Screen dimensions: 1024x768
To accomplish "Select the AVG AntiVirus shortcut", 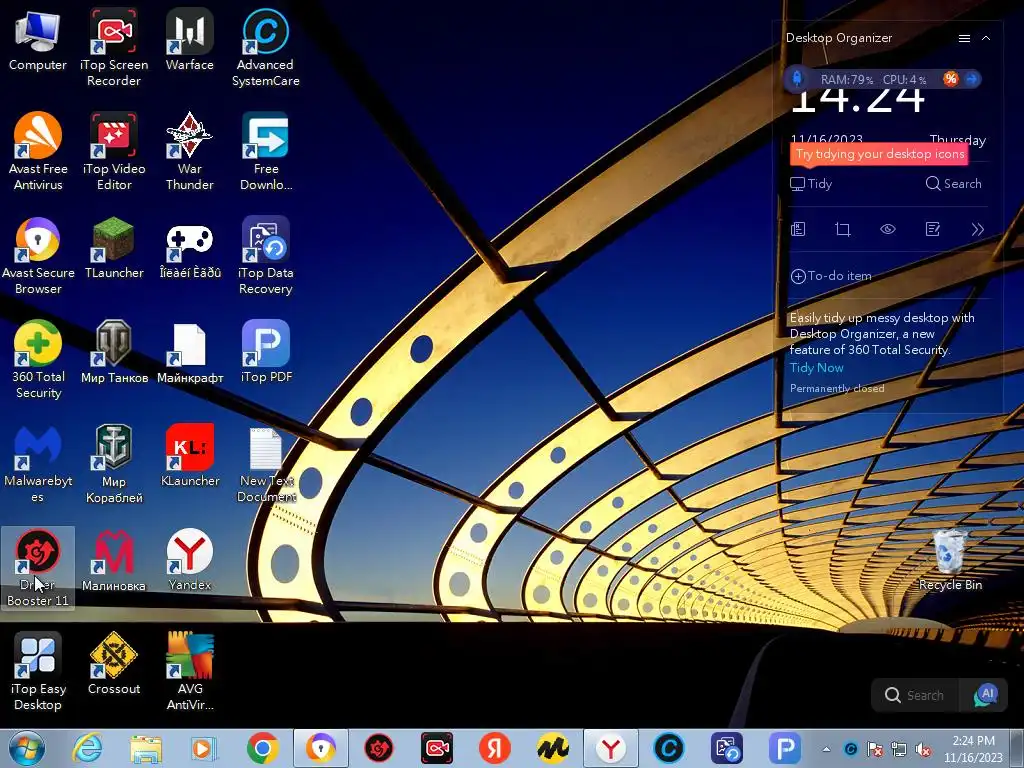I will coord(189,671).
